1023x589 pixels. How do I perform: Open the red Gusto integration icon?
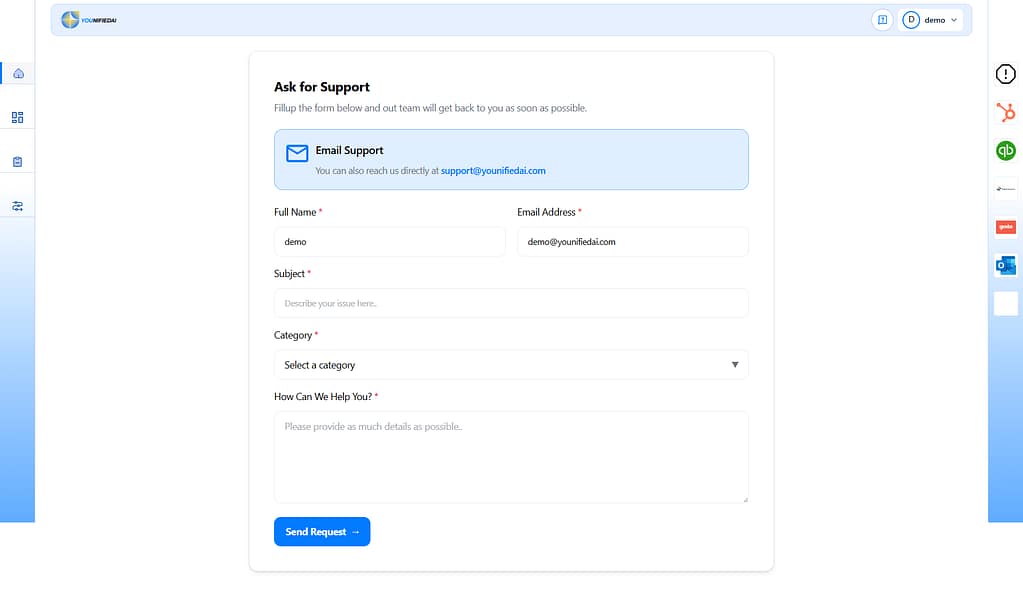1005,227
